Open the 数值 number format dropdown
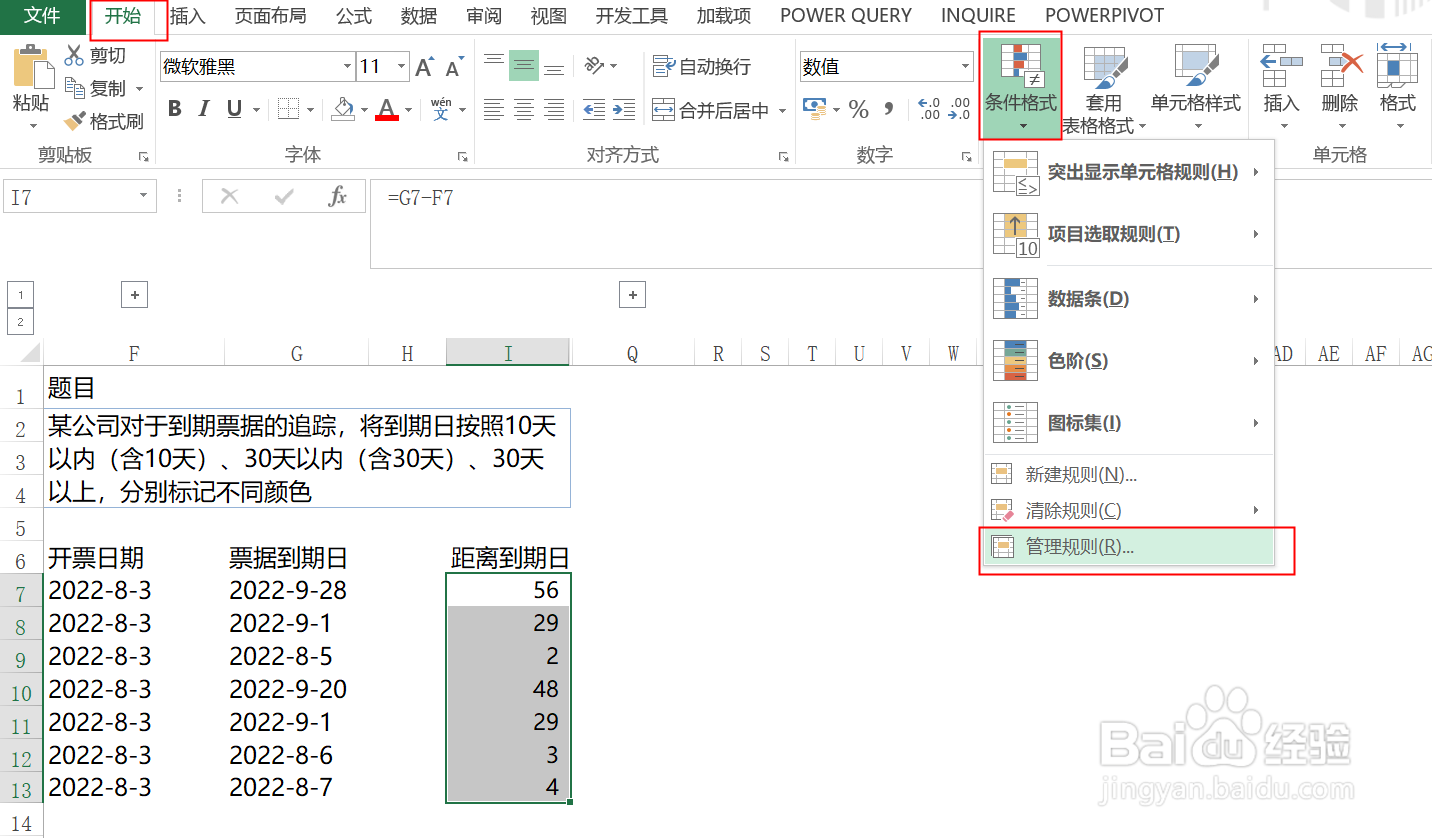Screen dimensions: 1432x838 tap(965, 67)
